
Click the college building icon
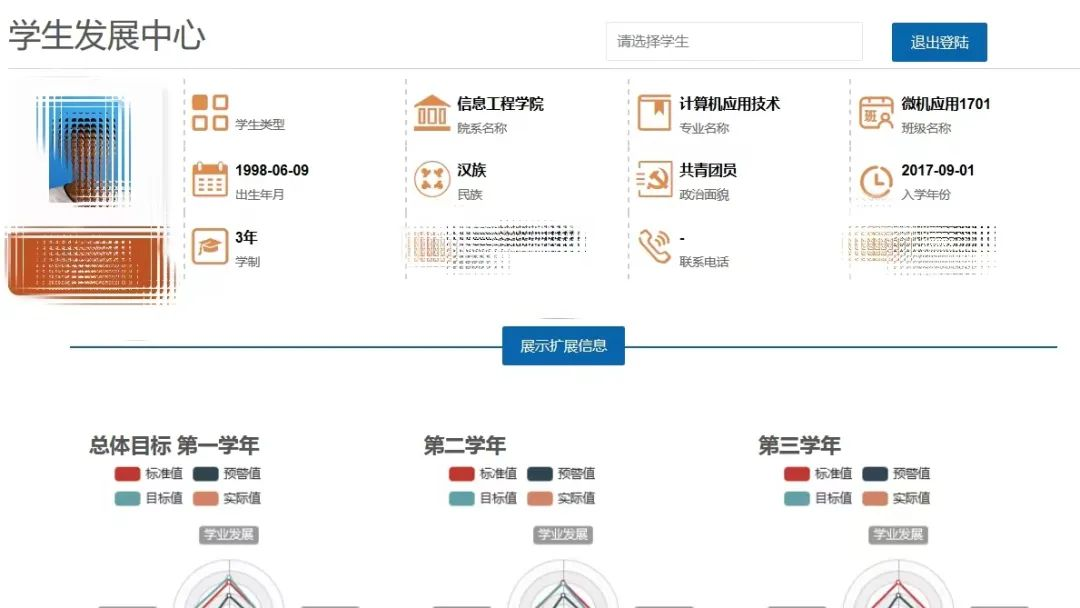[x=432, y=113]
